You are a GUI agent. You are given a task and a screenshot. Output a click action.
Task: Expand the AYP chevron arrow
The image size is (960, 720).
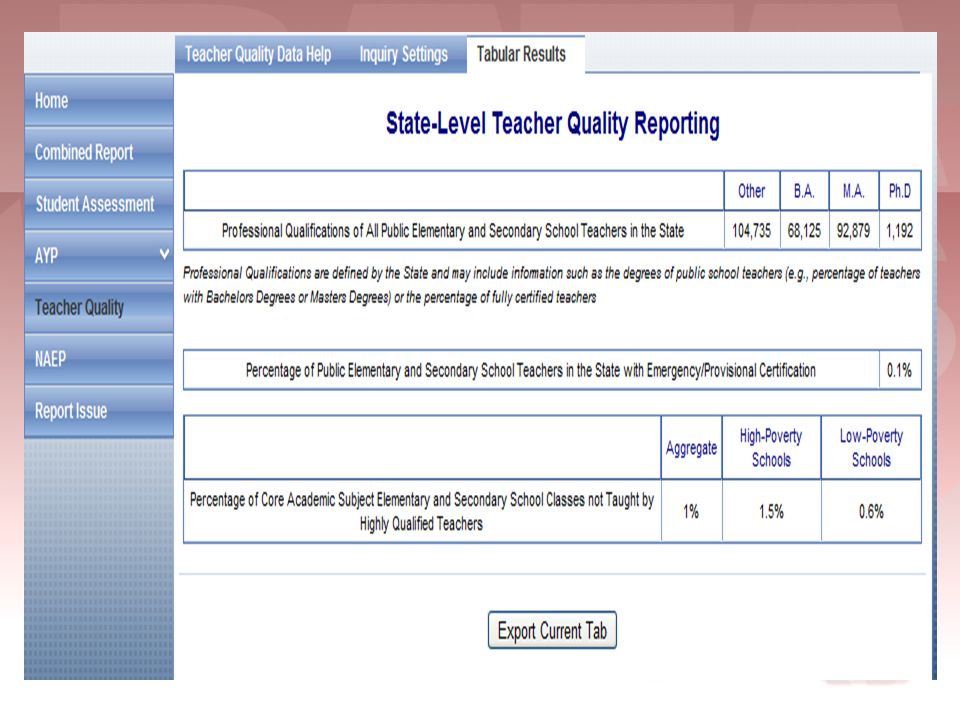[x=163, y=253]
